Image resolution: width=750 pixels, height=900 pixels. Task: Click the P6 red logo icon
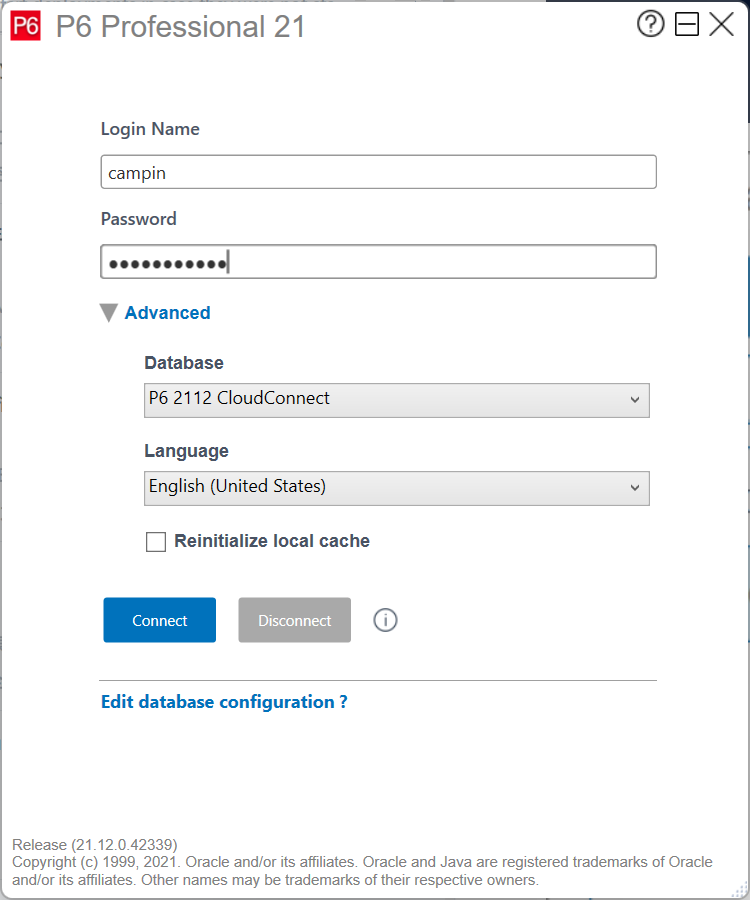26,26
